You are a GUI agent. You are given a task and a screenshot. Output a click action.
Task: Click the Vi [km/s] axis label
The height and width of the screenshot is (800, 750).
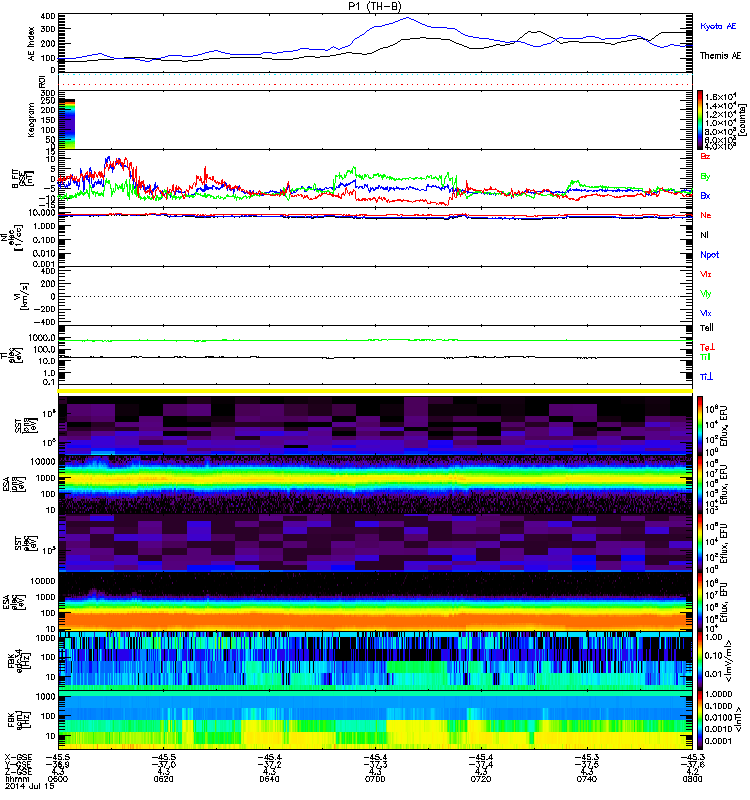23,296
